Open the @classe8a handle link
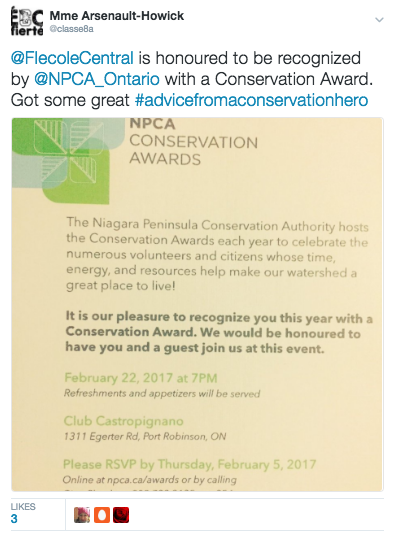This screenshot has height=534, width=398. coord(71,29)
